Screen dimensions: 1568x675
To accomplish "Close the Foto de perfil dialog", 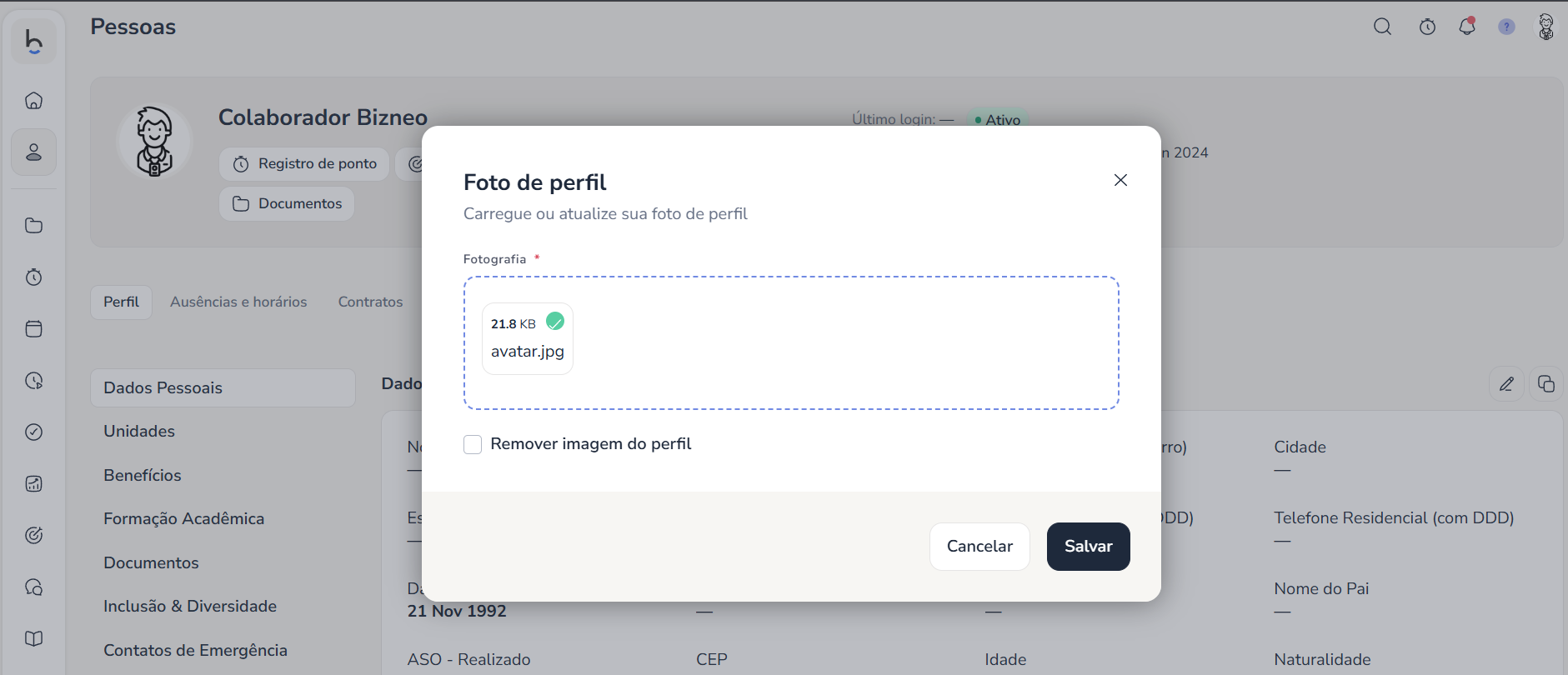I will point(1120,180).
